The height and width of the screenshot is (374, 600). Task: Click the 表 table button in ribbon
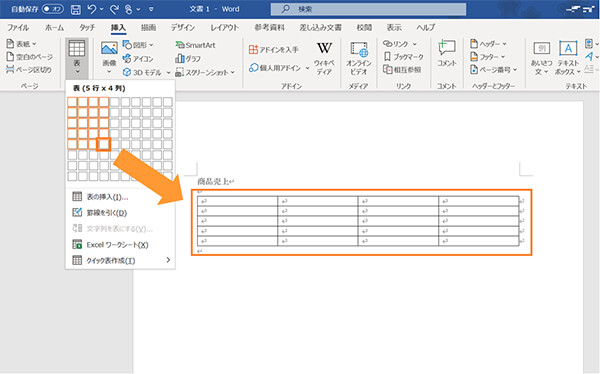77,57
